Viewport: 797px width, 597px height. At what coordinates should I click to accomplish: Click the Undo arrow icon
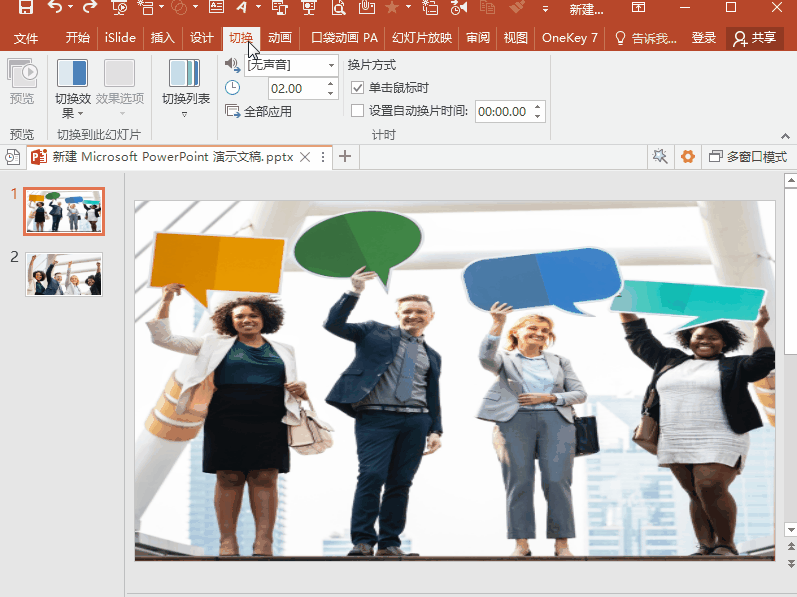55,7
